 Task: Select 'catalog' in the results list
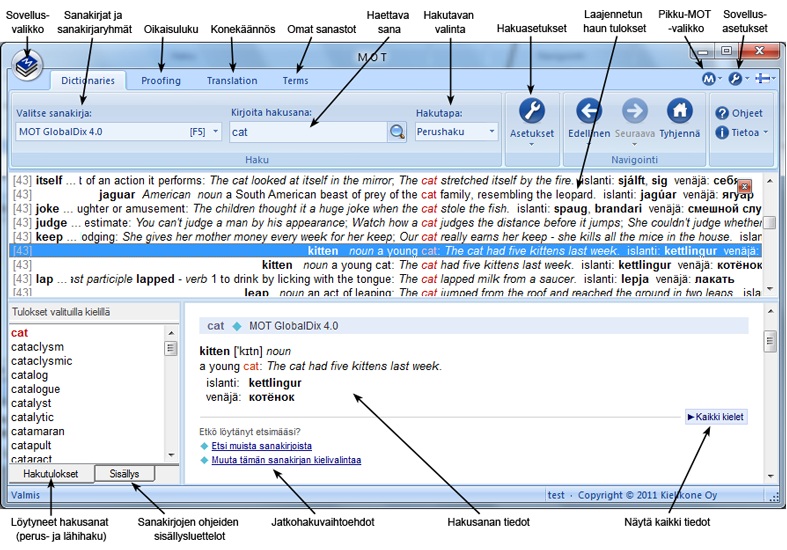(30, 375)
